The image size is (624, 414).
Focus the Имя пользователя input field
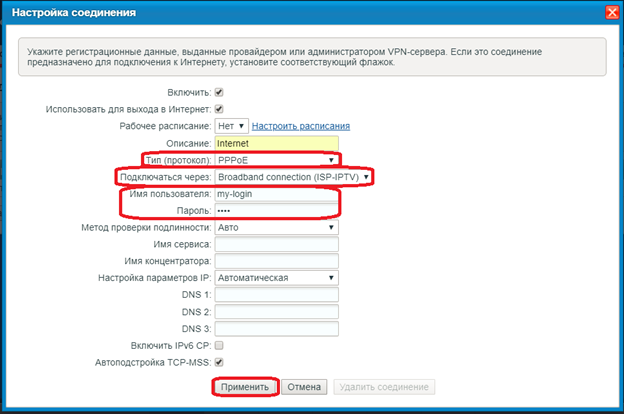[x=277, y=194]
